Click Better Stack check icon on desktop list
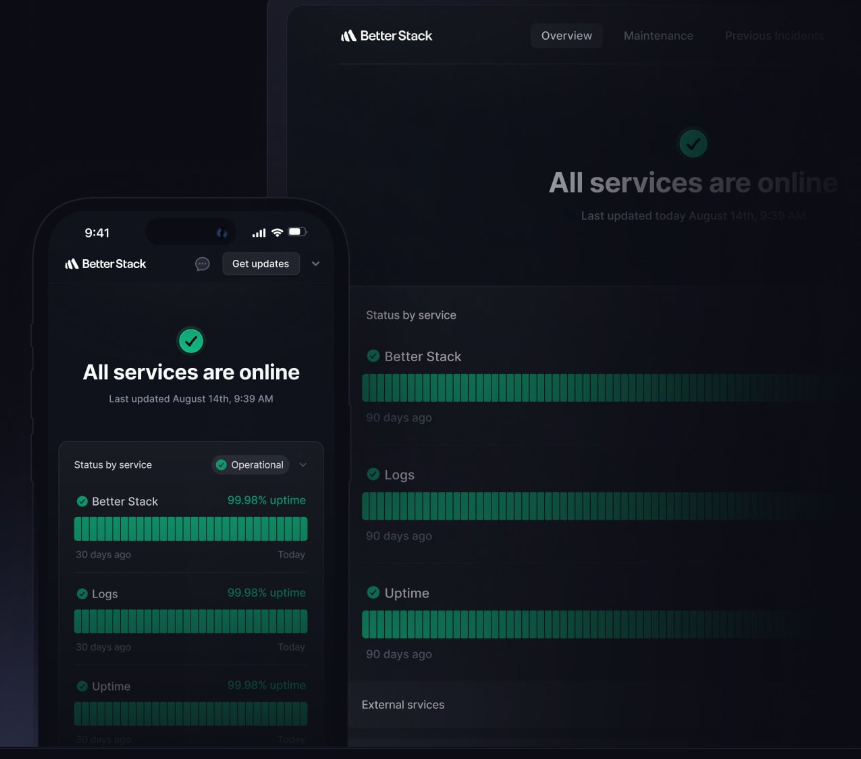The image size is (861, 759). 373,356
